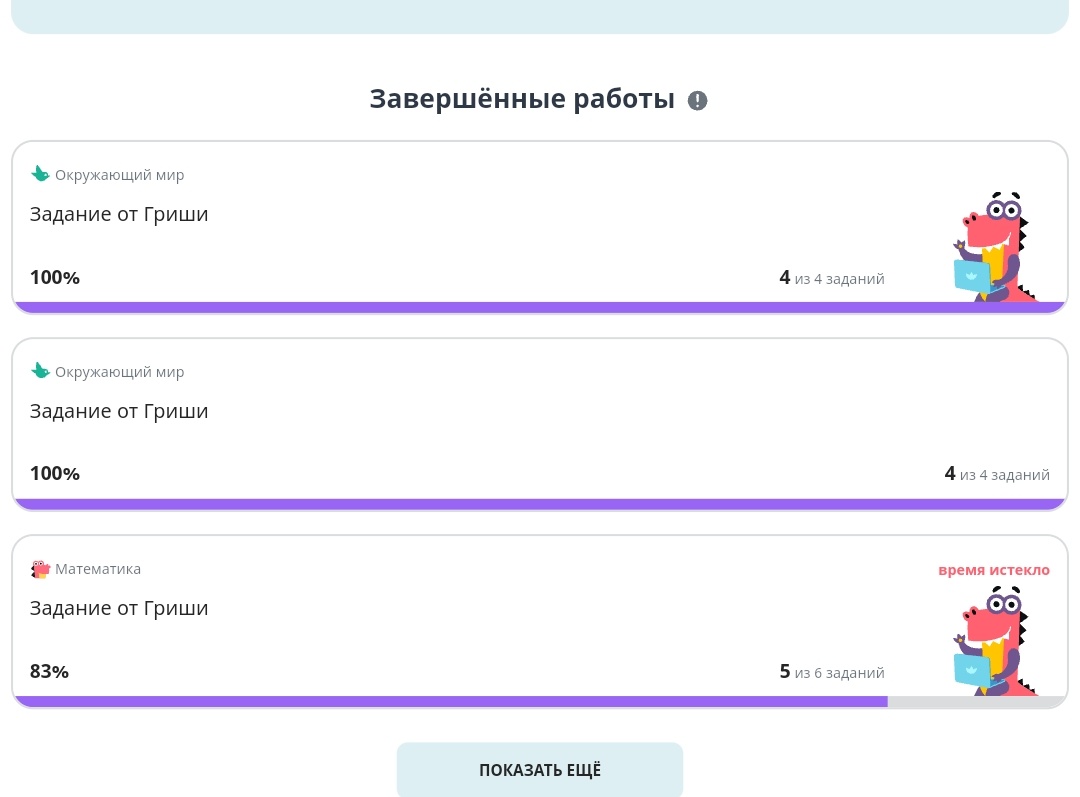Click the first card's full purple progress bar
Screen dimensions: 1080x797
(x=540, y=307)
